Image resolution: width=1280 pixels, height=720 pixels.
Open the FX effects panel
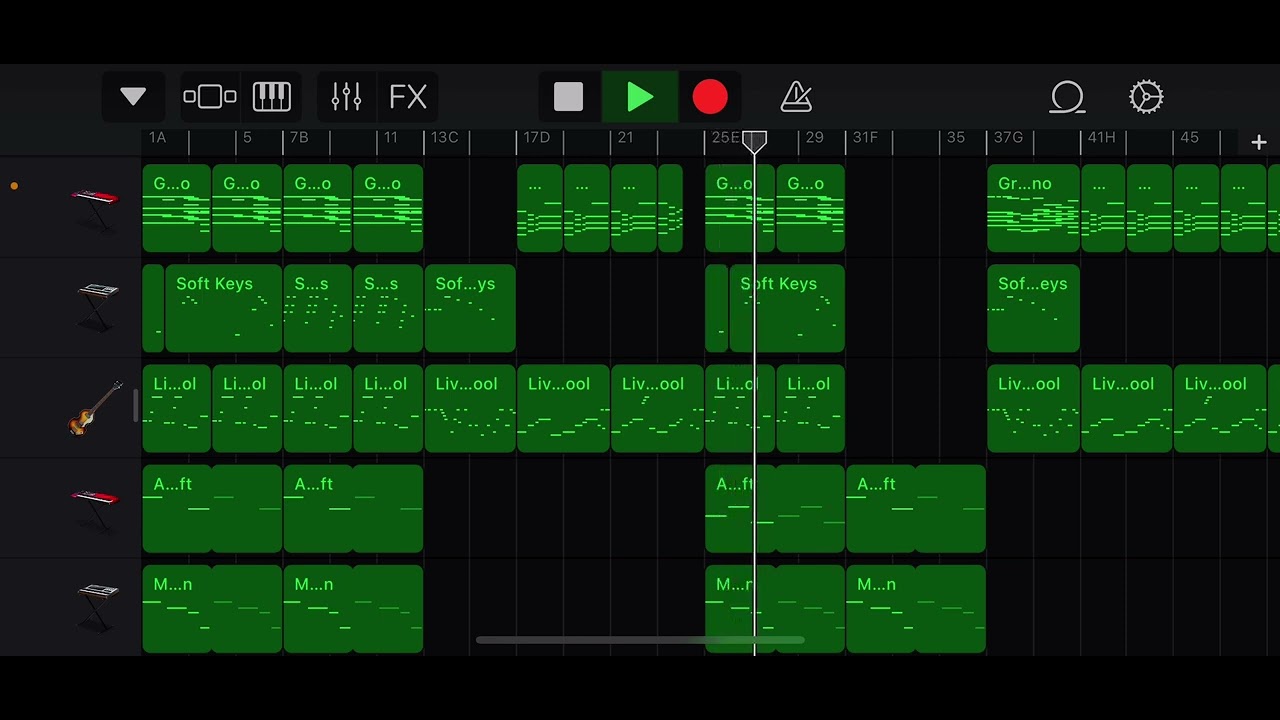[408, 97]
